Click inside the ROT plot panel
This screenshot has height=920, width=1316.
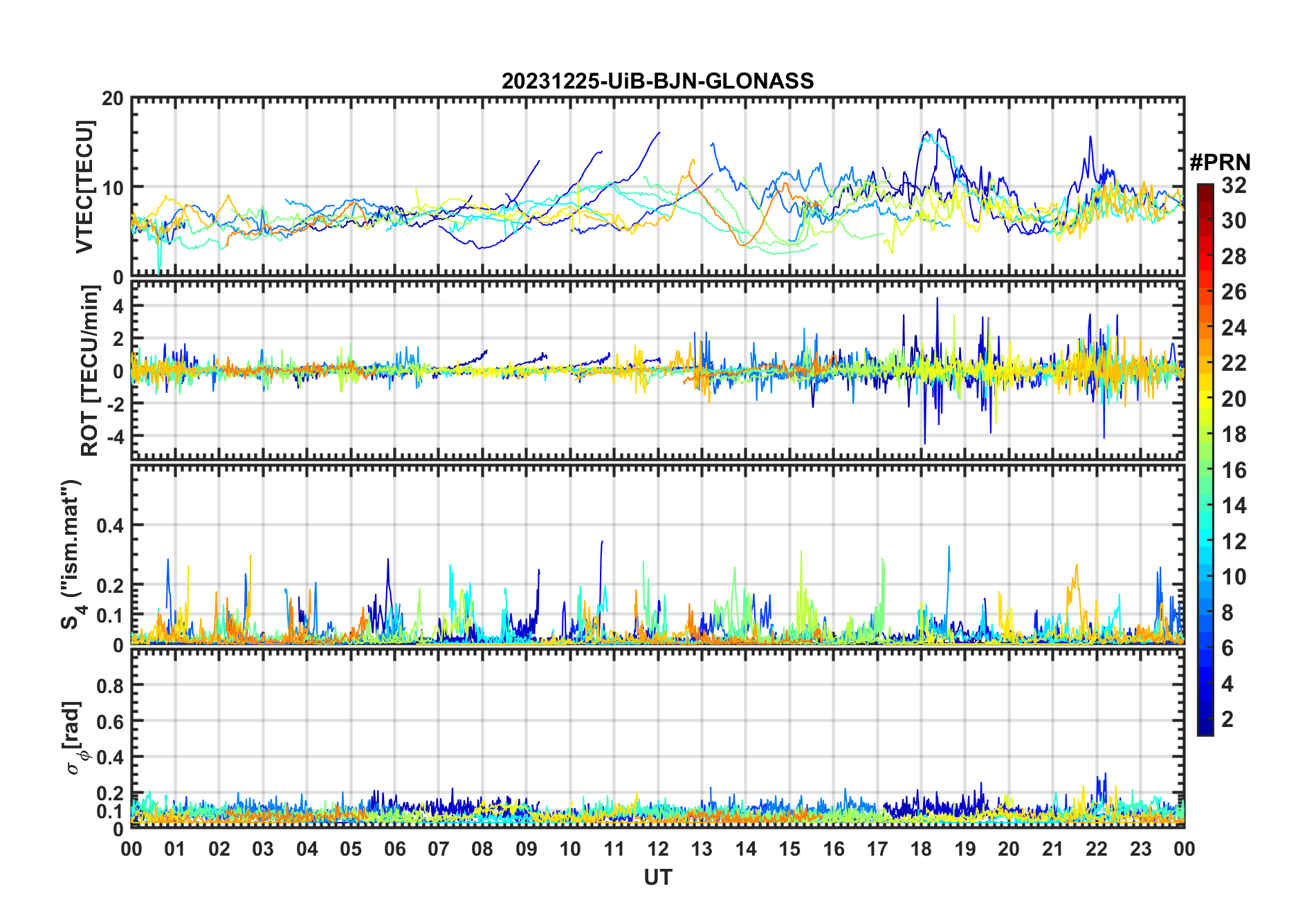pyautogui.click(x=657, y=370)
